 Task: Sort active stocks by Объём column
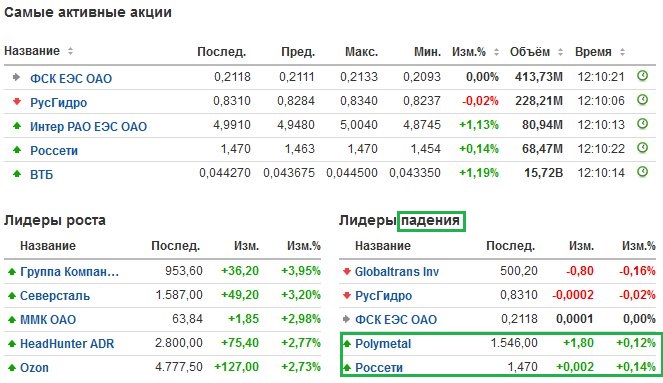pos(560,52)
